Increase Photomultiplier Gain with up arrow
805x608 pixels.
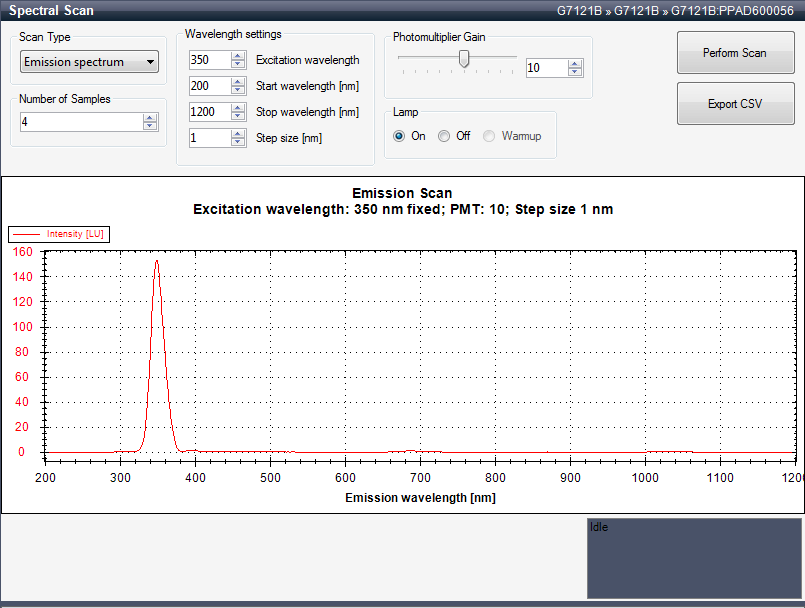point(574,64)
